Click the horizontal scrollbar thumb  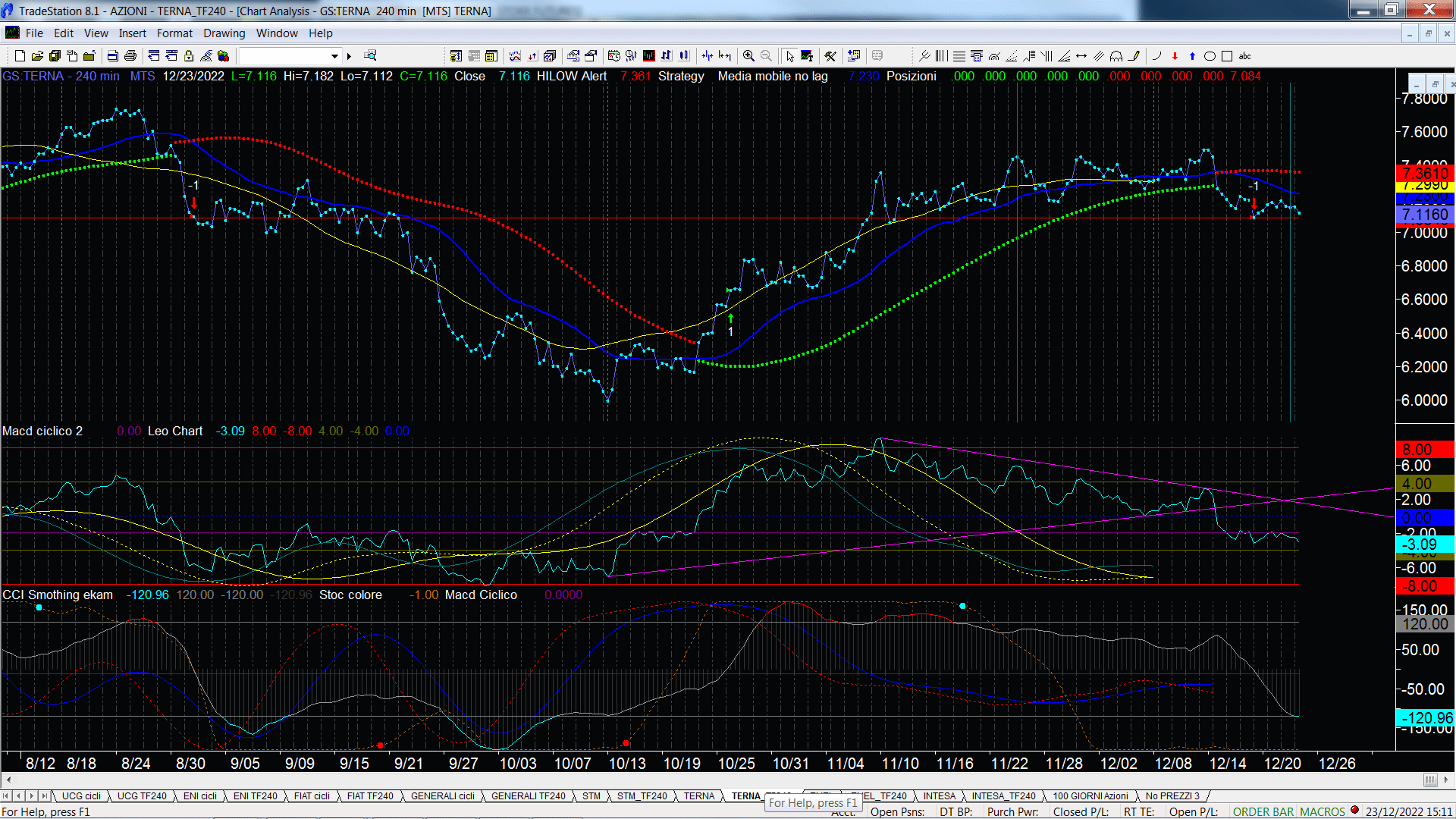(x=1430, y=780)
